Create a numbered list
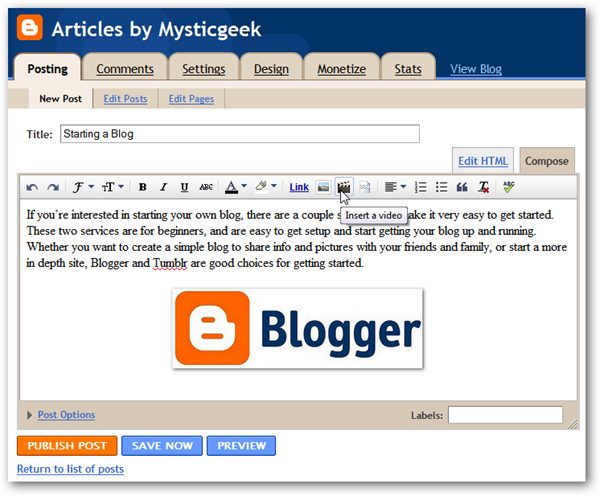600x496 pixels. click(x=421, y=187)
